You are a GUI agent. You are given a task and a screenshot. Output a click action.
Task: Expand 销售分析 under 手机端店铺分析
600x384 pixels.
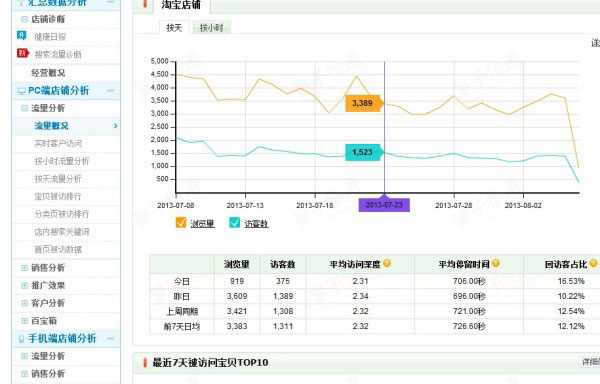point(24,374)
